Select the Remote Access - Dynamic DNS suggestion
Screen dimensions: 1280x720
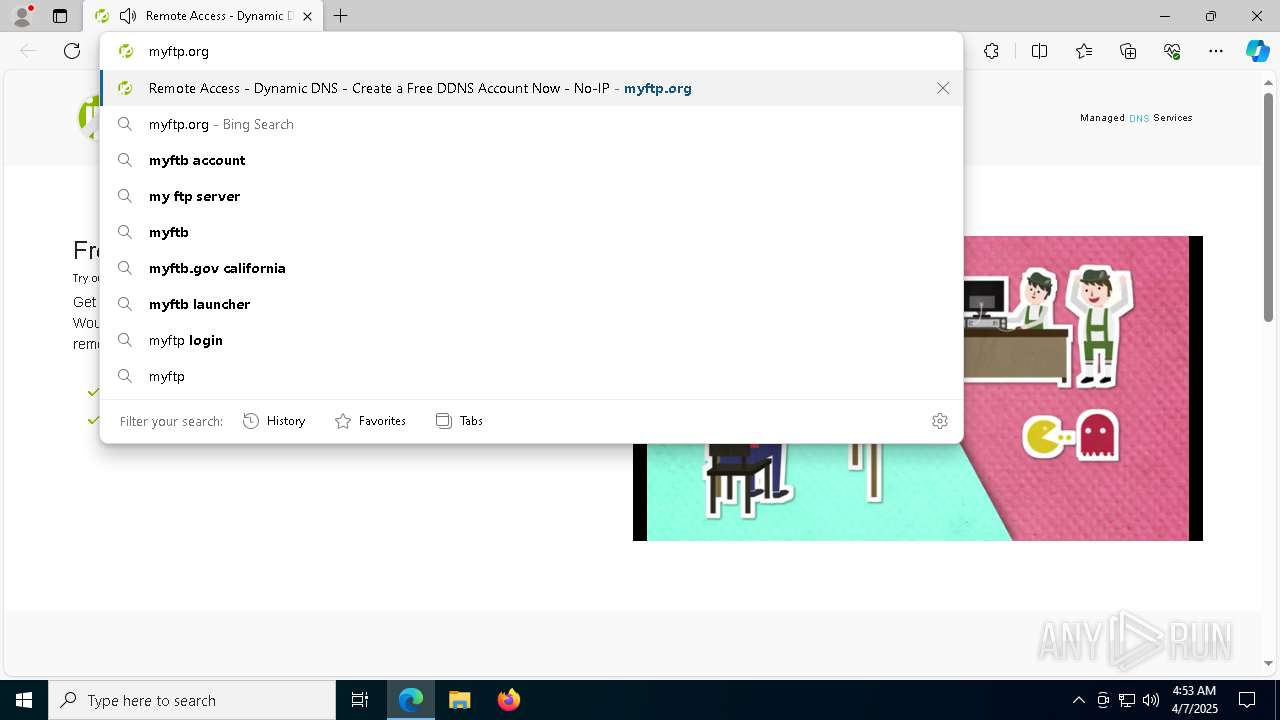pyautogui.click(x=531, y=88)
